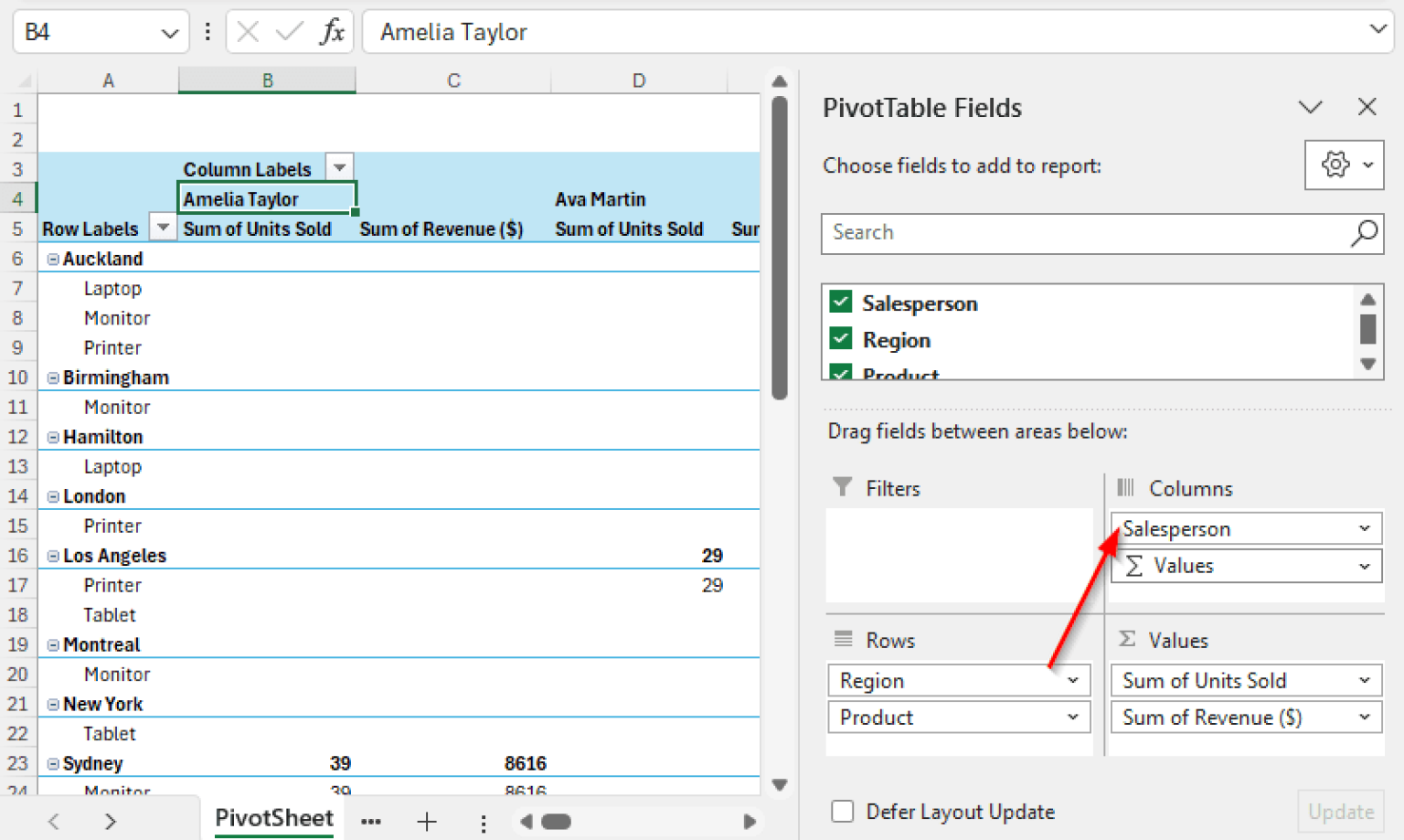Click the kebab menu beside the Name Box
1404x840 pixels.
[x=207, y=31]
